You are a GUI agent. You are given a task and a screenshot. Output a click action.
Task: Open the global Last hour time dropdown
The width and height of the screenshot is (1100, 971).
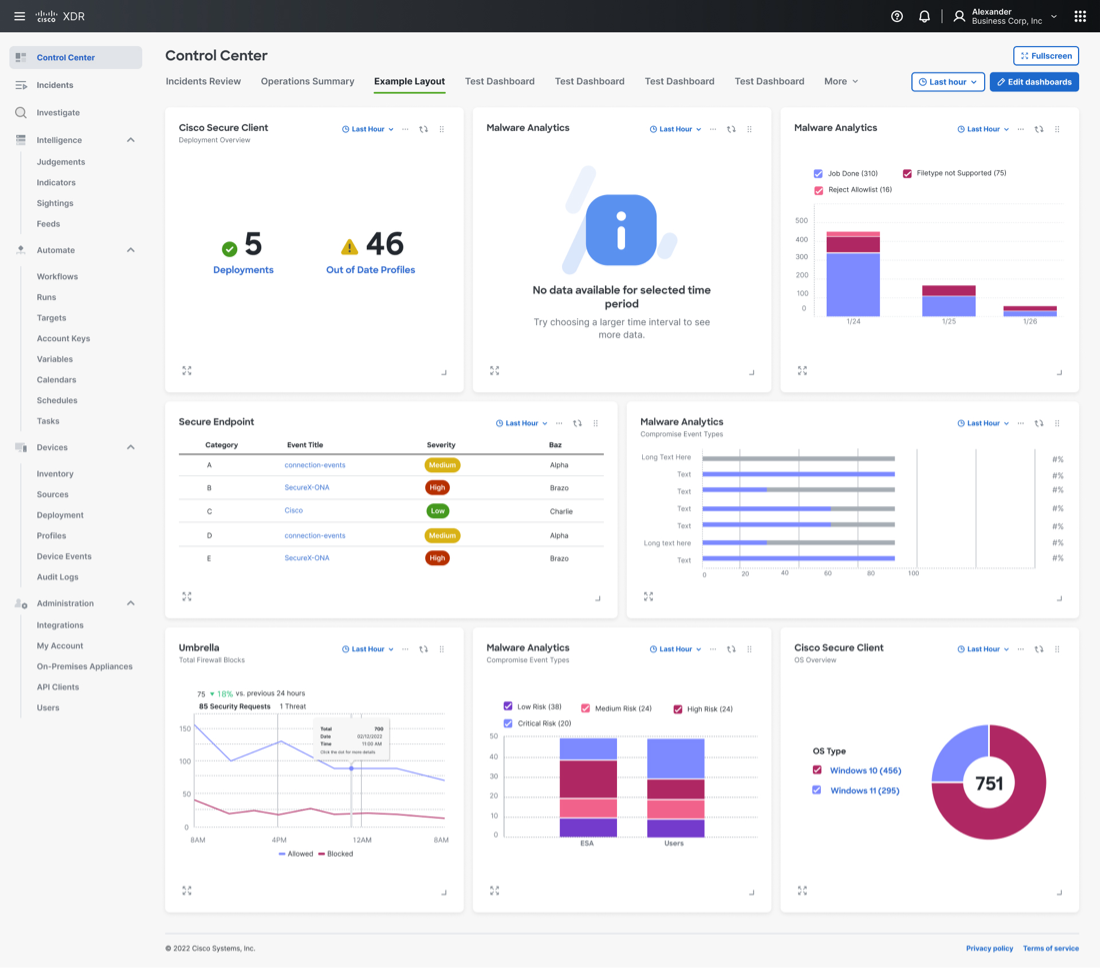click(947, 82)
